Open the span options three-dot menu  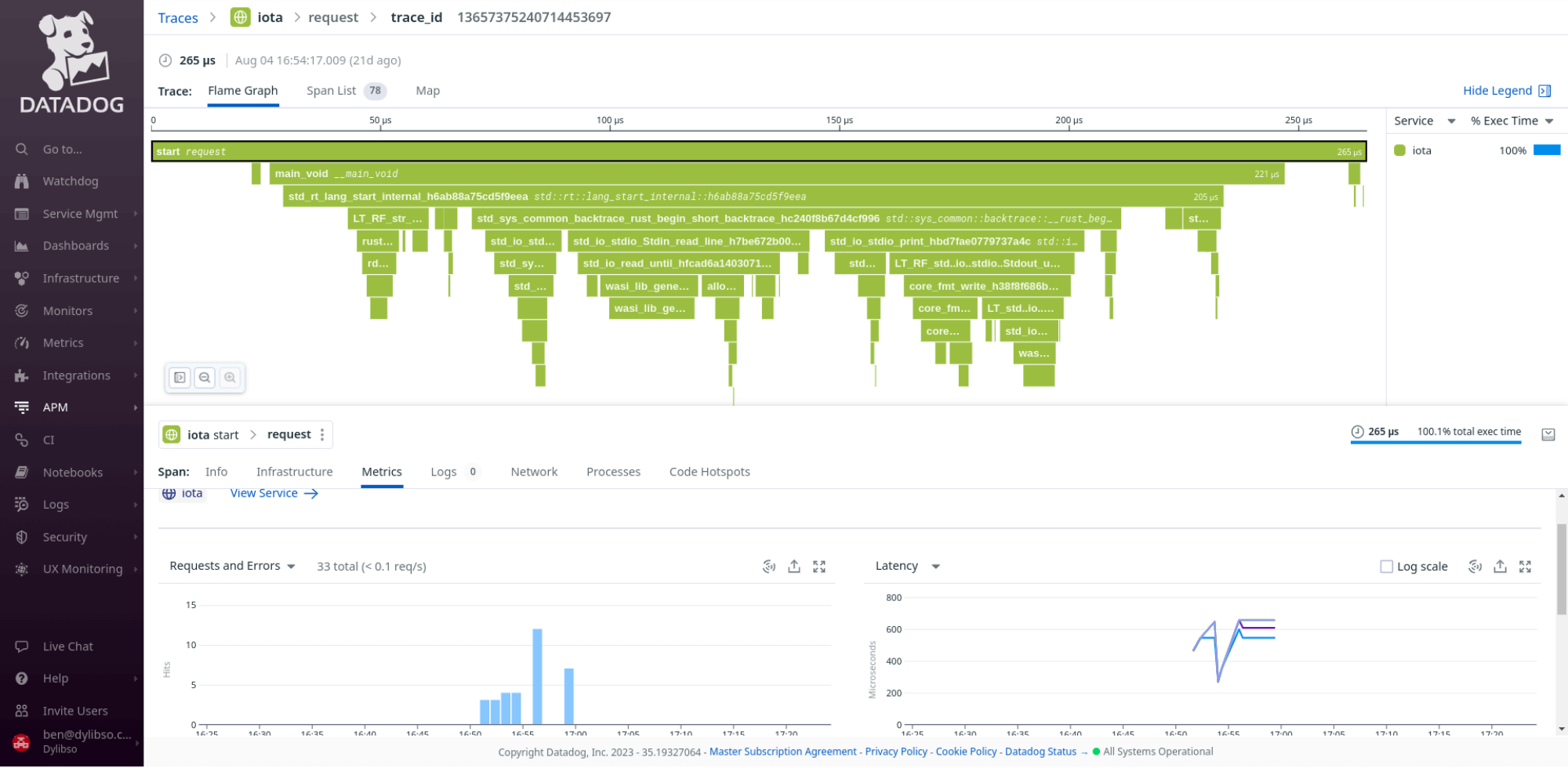point(321,434)
